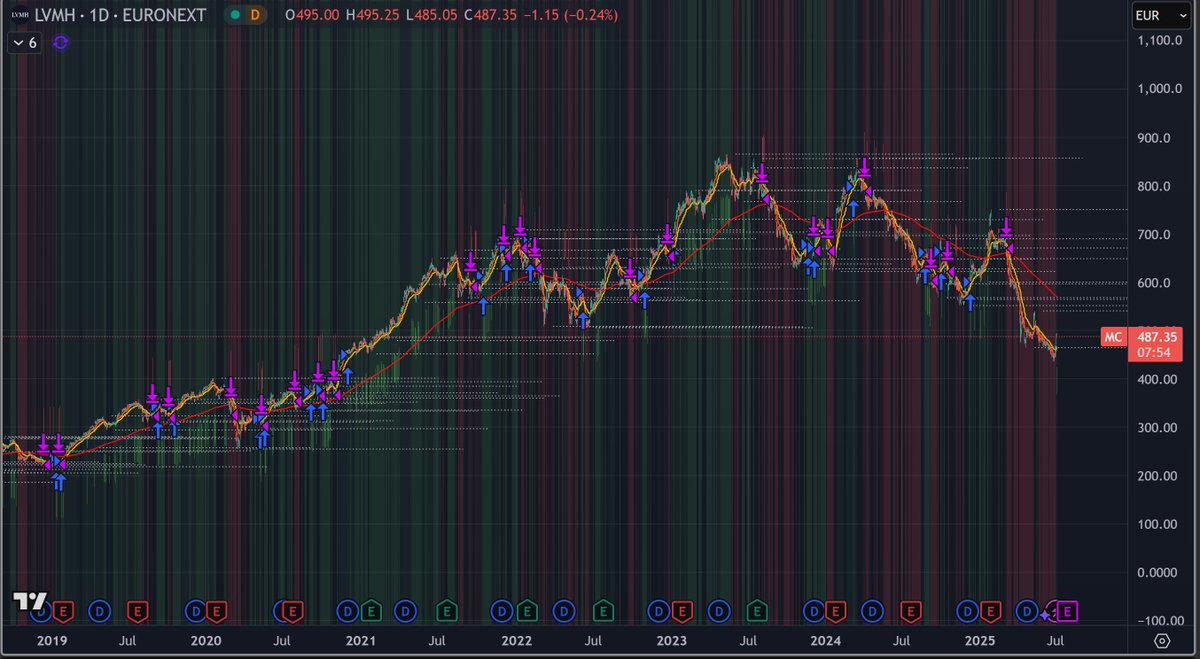Click the purple circular-arrows indicator icon
The width and height of the screenshot is (1200, 659).
[x=60, y=43]
